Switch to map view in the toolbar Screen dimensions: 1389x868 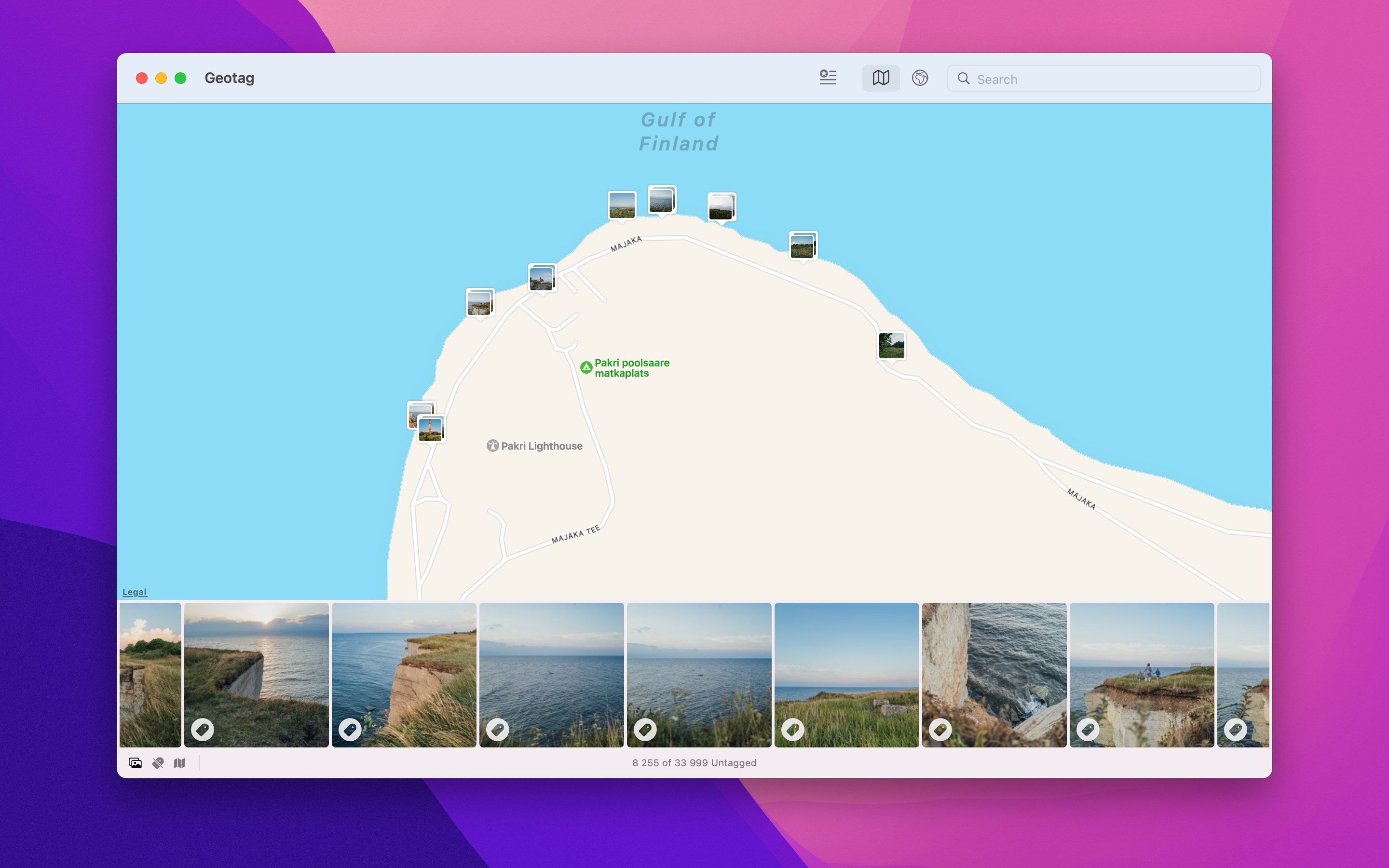(881, 78)
